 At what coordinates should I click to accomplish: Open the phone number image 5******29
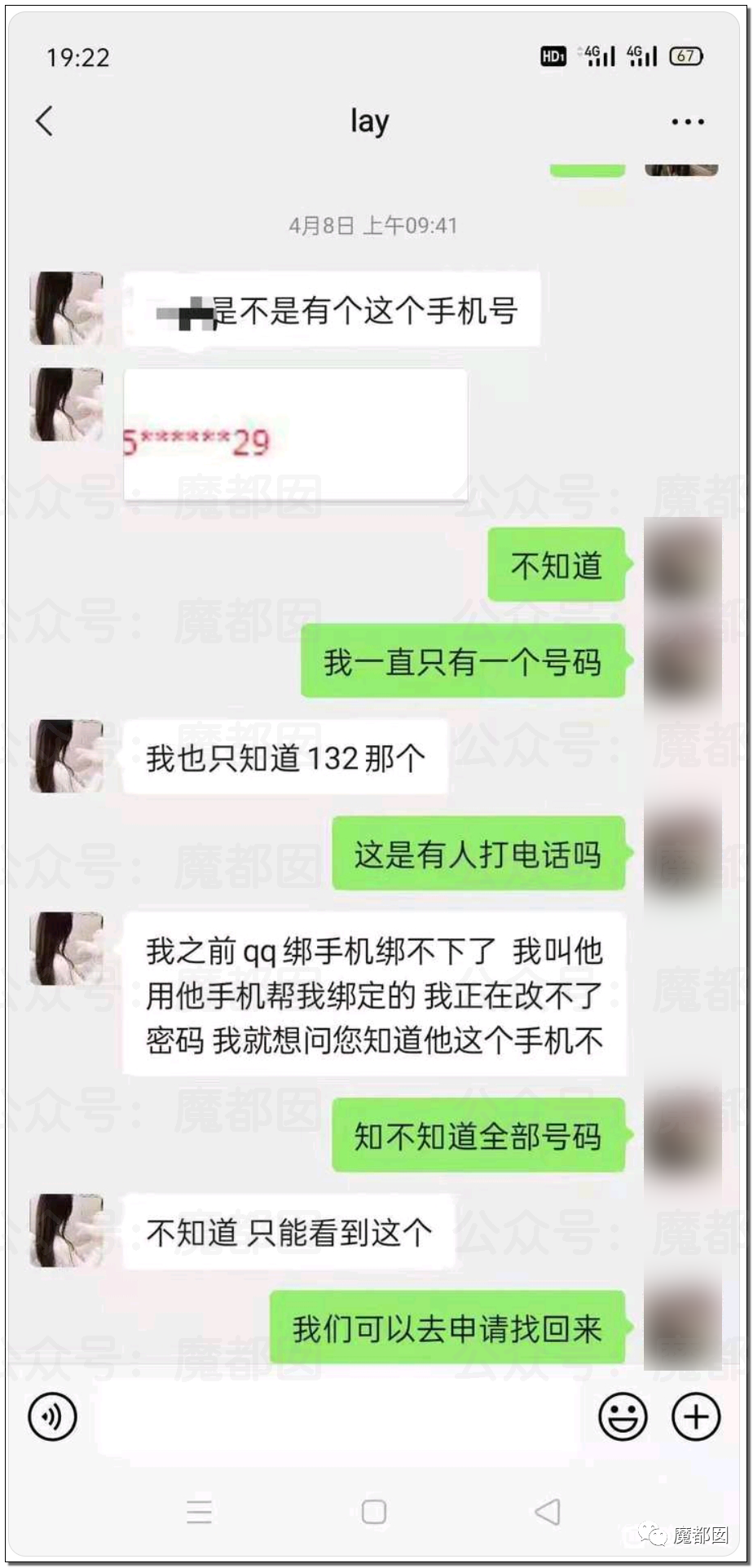pos(295,434)
